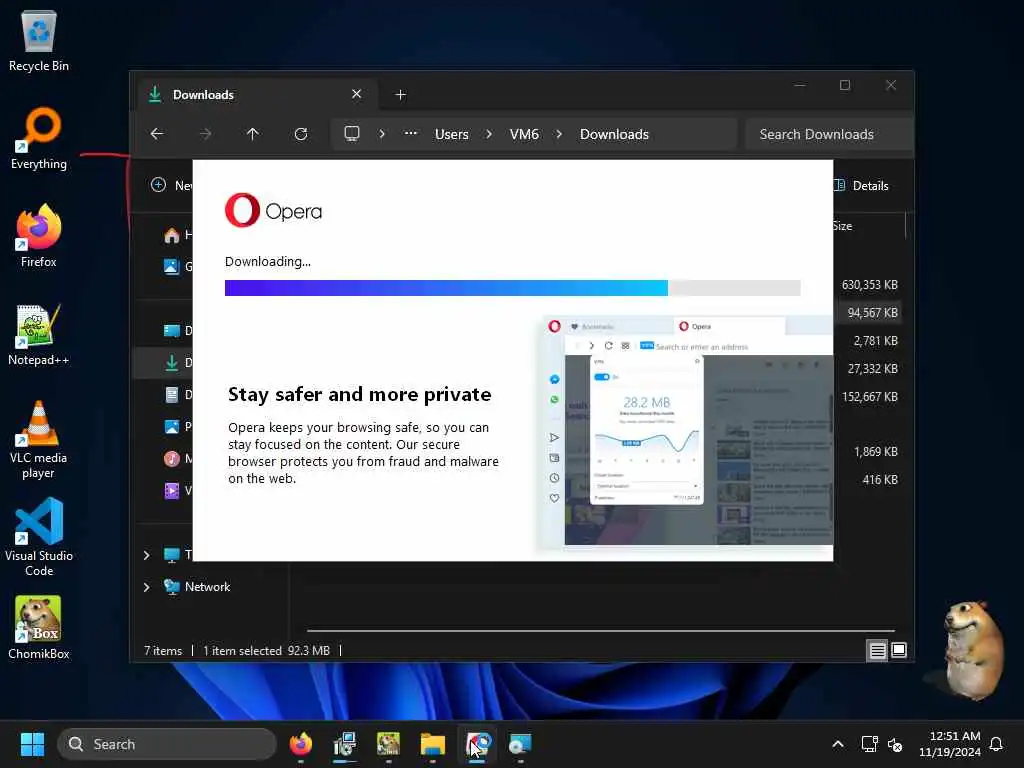The width and height of the screenshot is (1024, 768).
Task: Select the Visual Studio Code desktop icon
Action: pos(39,537)
